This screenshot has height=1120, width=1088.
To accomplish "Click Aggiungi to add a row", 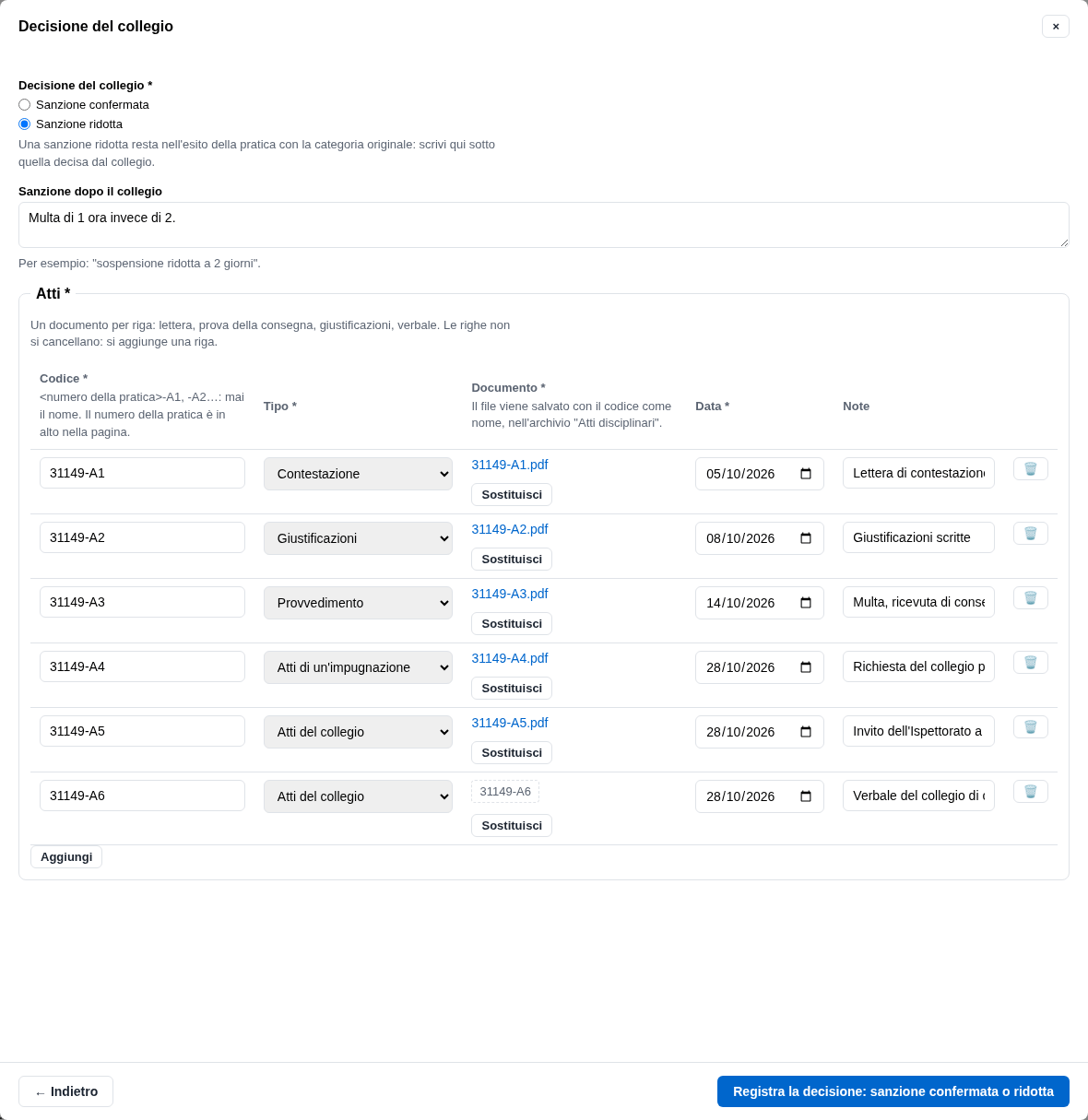I will pos(66,857).
